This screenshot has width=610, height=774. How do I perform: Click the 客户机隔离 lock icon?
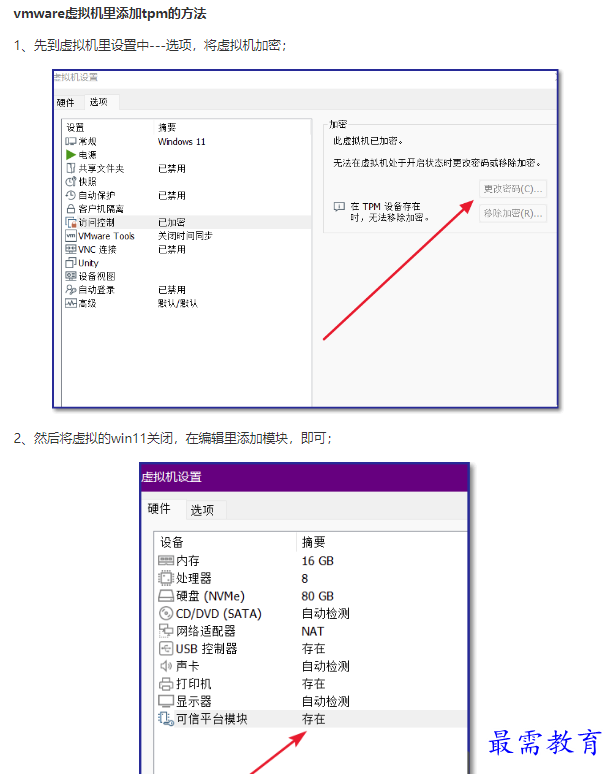(71, 209)
